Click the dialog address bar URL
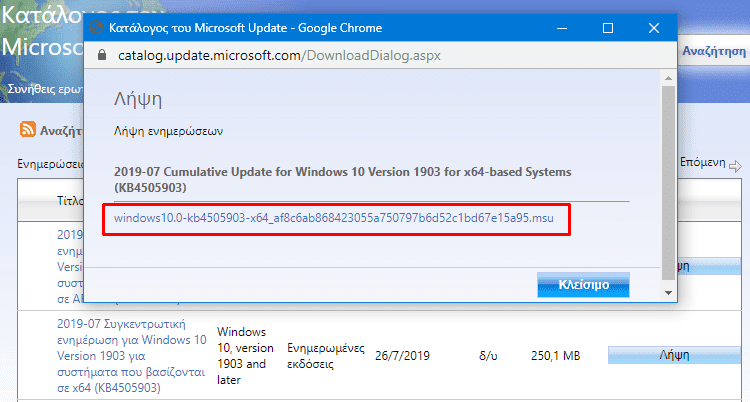 [279, 56]
